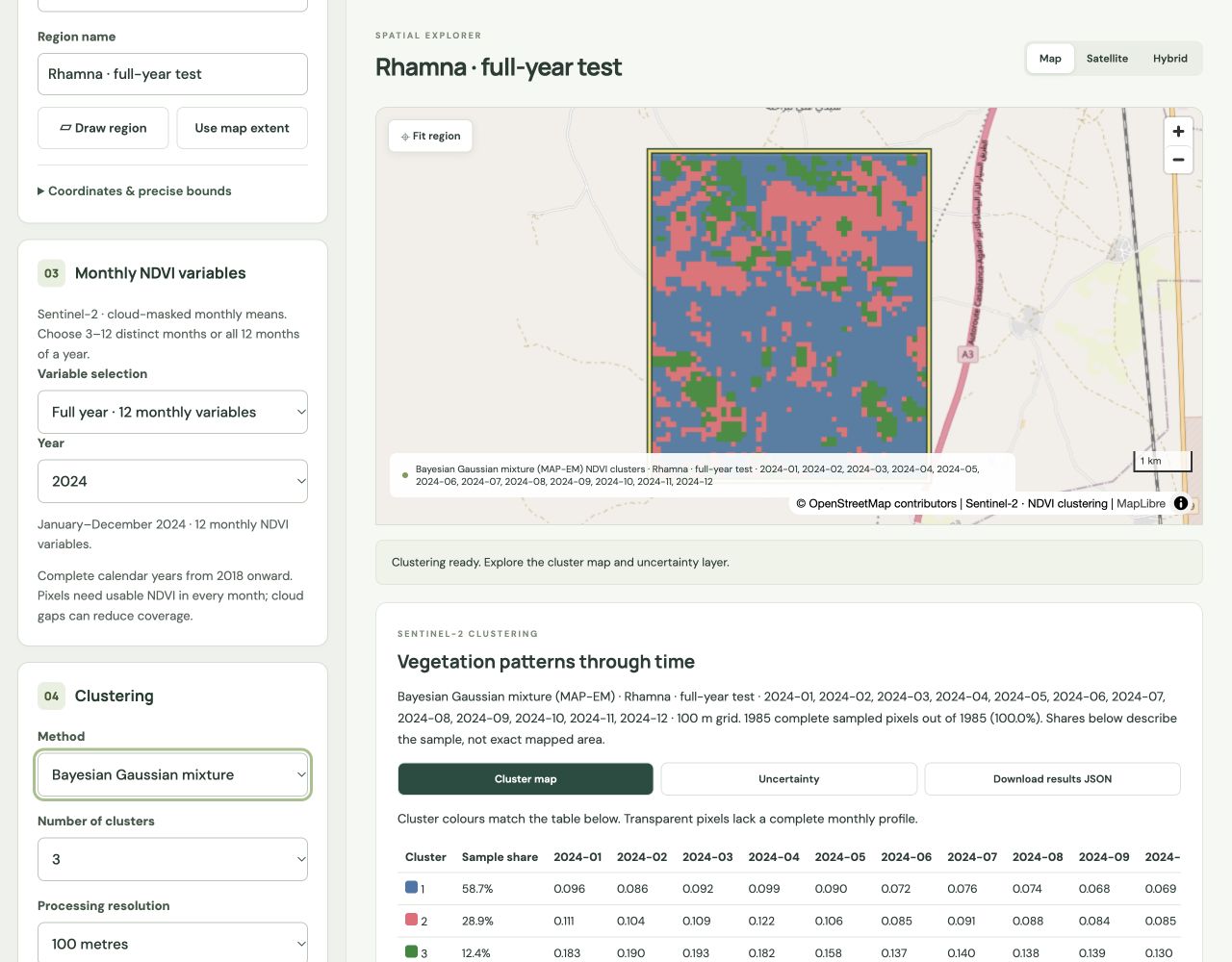Open the Variable selection dropdown
Viewport: 1232px width, 962px height.
(173, 412)
